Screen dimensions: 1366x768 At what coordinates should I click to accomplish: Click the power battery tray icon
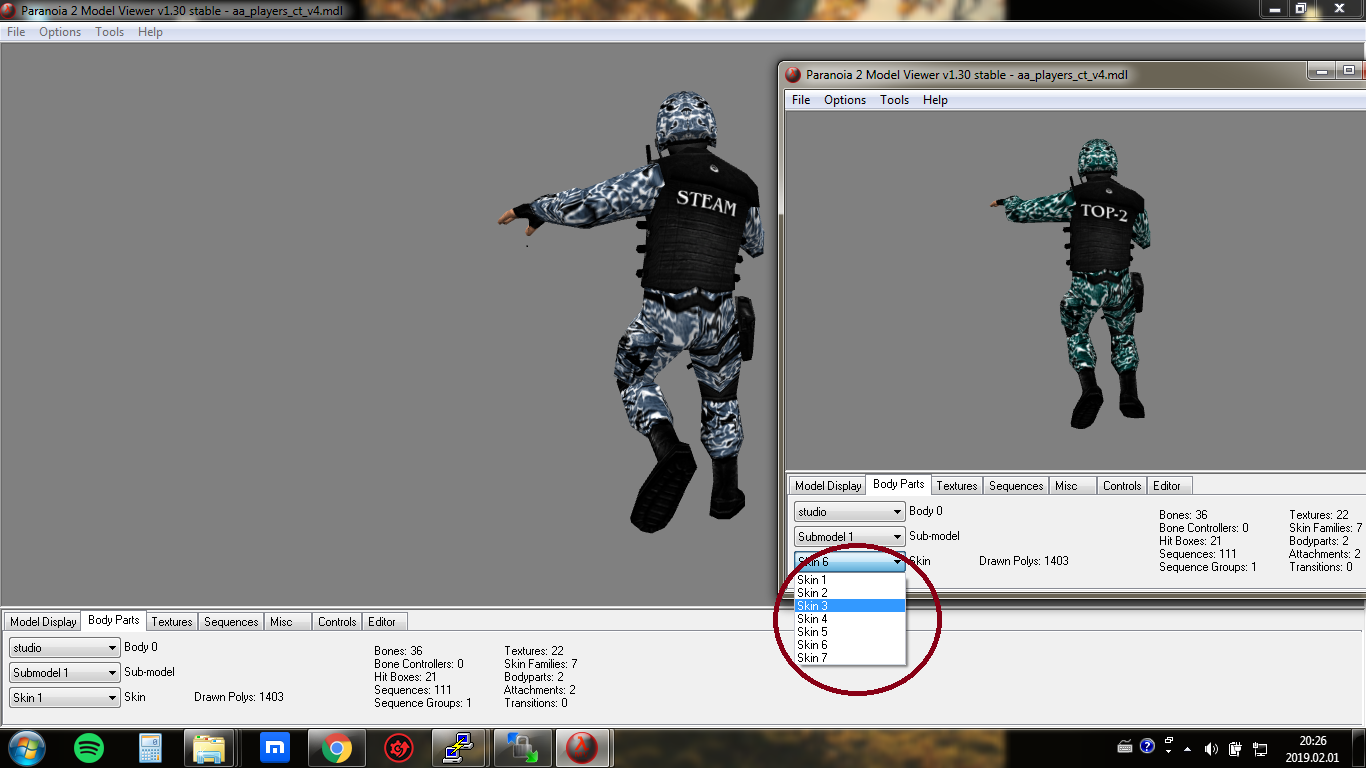click(x=1235, y=748)
